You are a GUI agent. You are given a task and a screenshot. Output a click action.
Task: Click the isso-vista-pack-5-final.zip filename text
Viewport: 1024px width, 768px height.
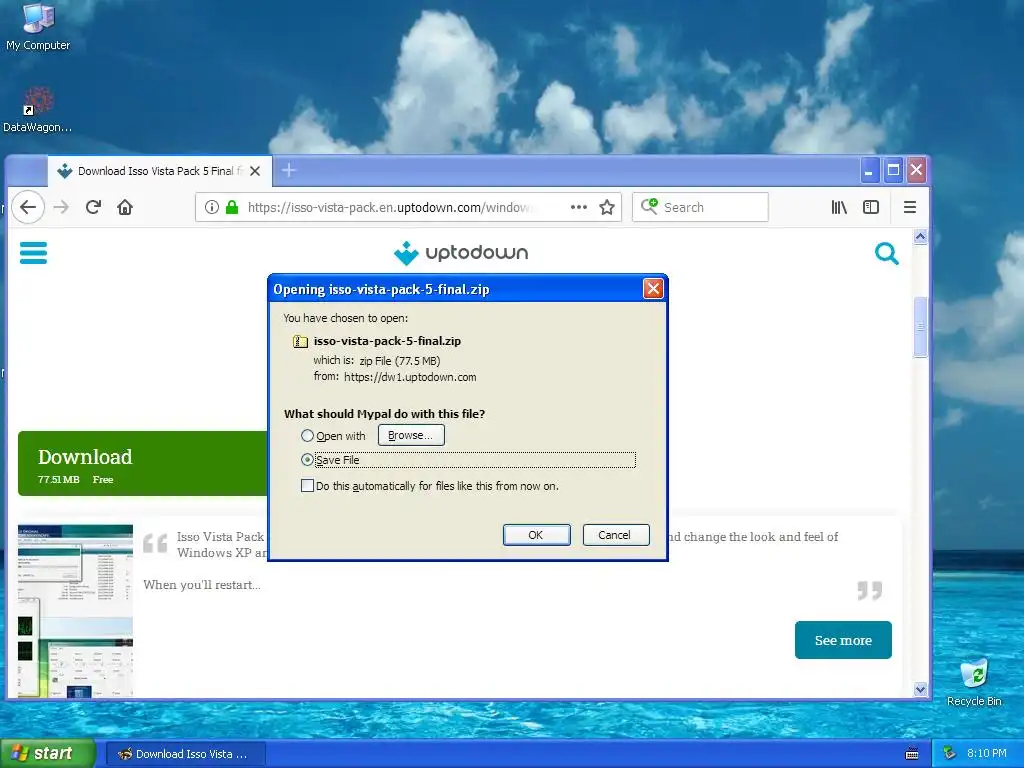pos(387,341)
